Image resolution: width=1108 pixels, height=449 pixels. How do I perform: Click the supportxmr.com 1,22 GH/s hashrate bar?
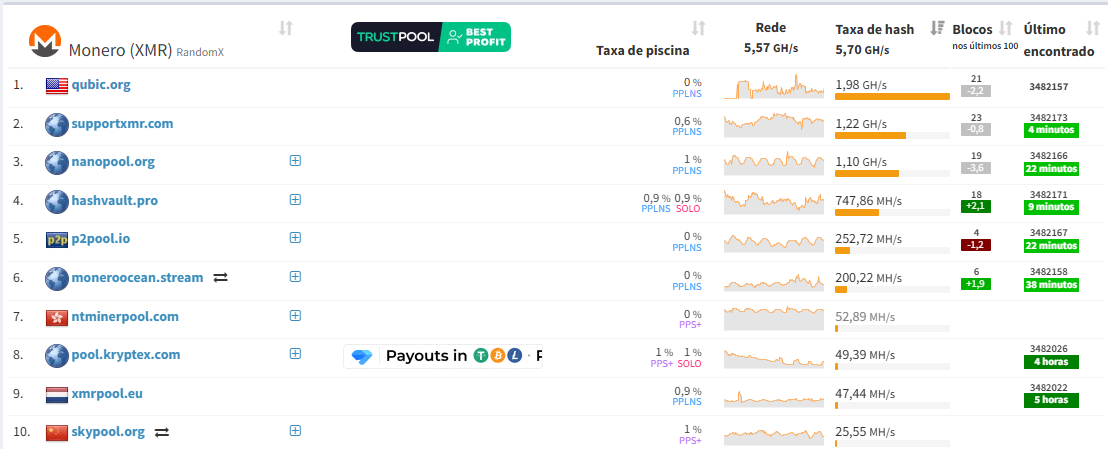[892, 135]
